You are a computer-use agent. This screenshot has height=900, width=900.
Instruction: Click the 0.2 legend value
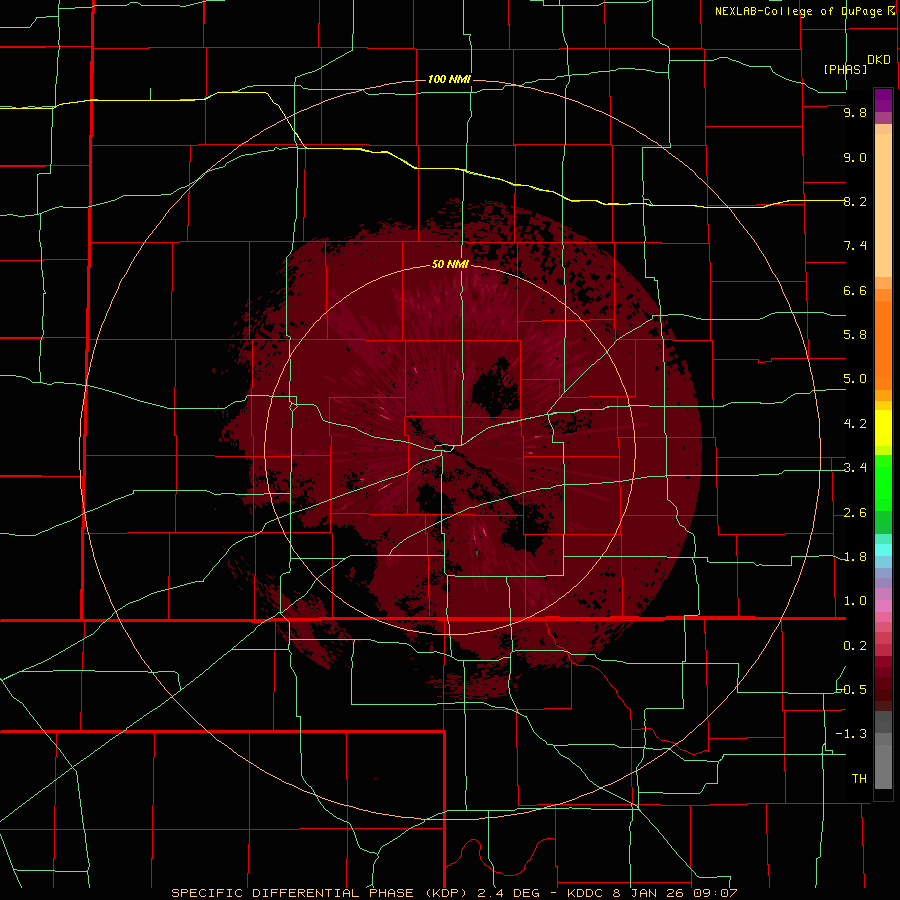(855, 646)
